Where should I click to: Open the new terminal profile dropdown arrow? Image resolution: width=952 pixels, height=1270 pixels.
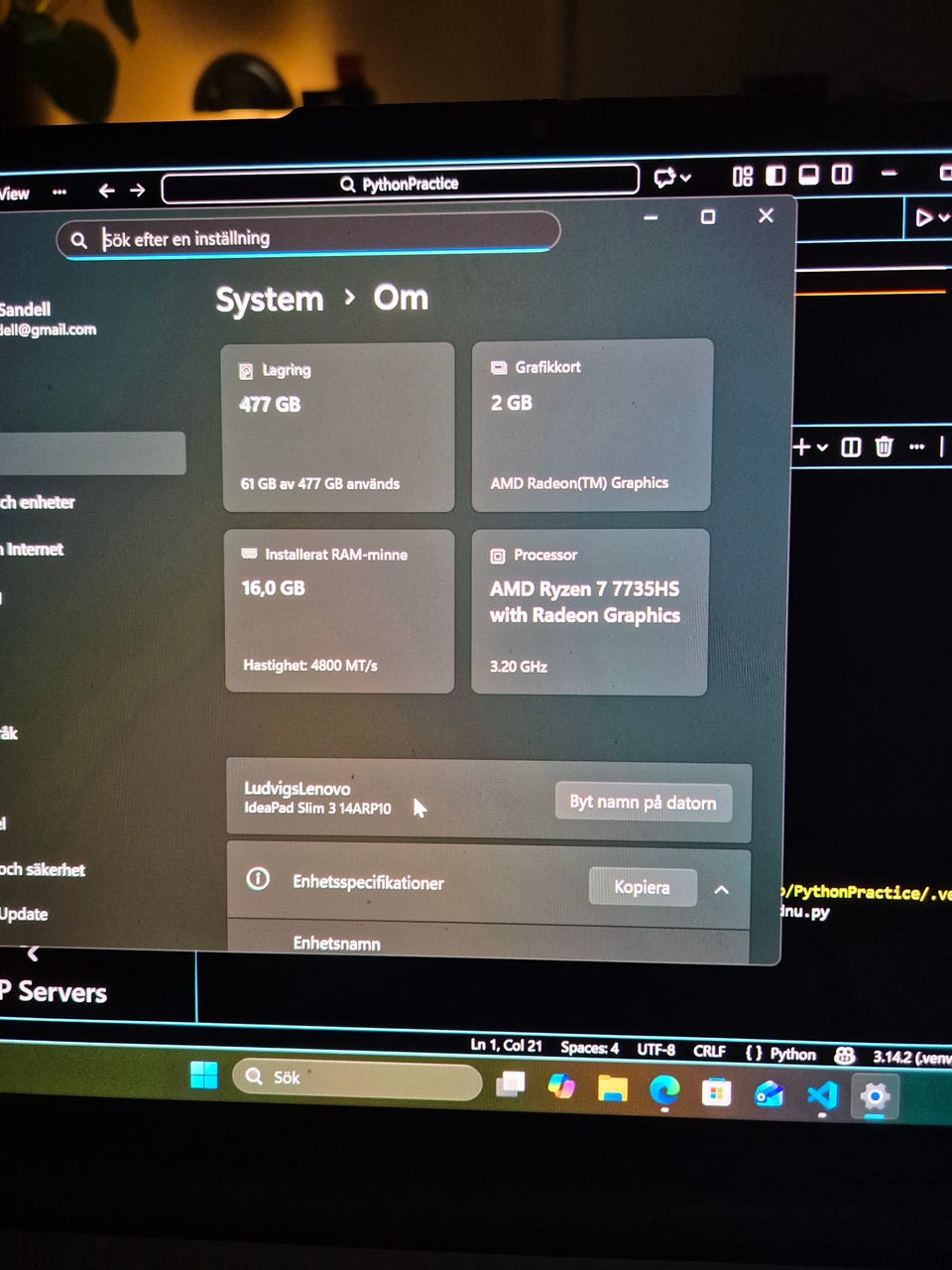point(822,447)
